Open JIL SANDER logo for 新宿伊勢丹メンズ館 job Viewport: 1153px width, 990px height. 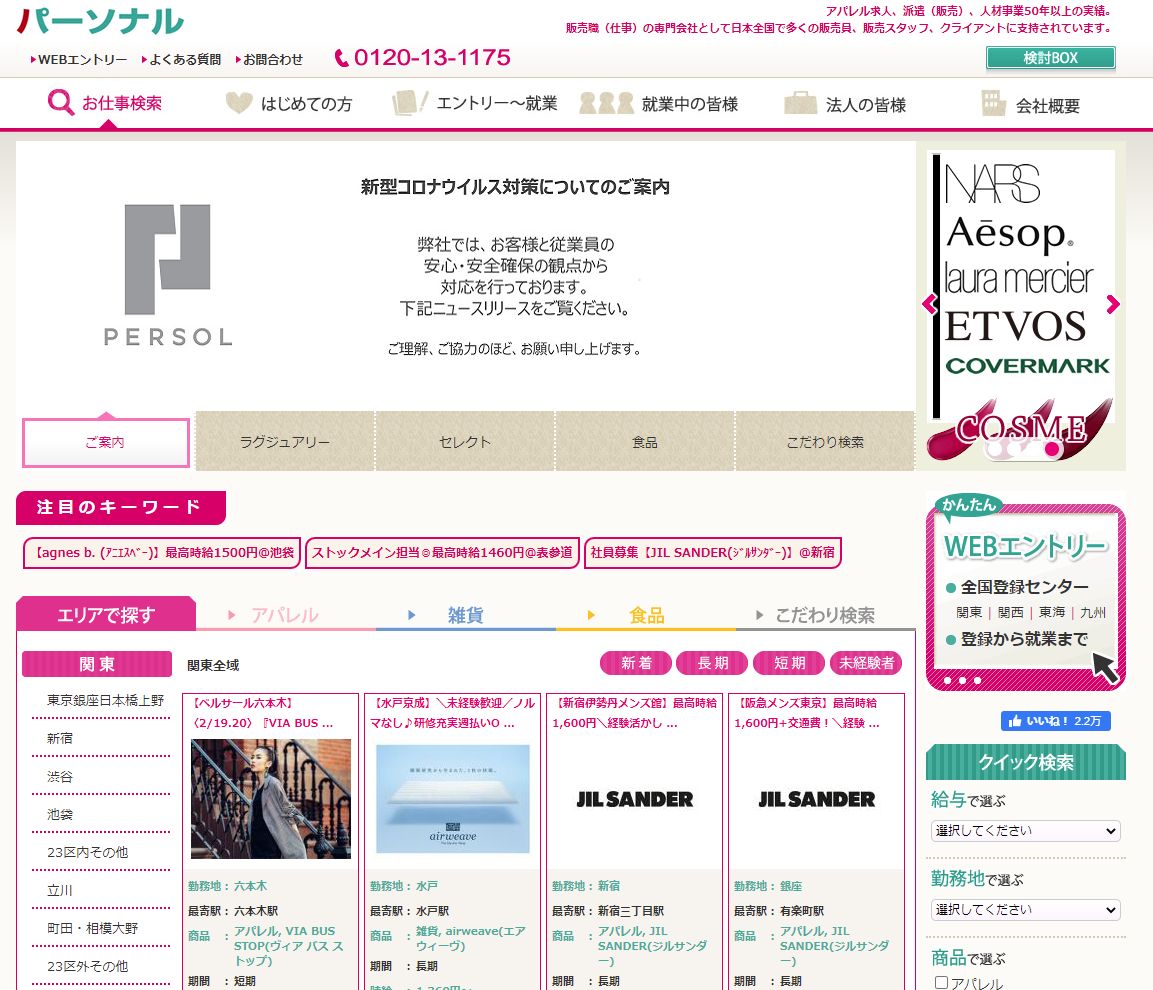pyautogui.click(x=635, y=800)
